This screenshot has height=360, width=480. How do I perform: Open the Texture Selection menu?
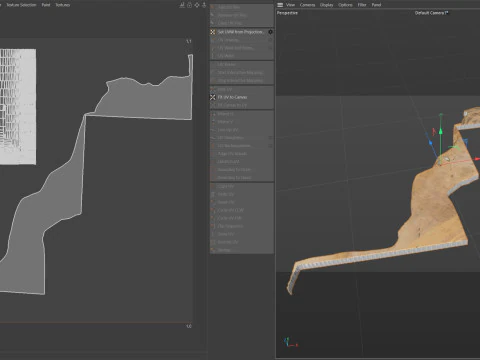click(x=21, y=5)
